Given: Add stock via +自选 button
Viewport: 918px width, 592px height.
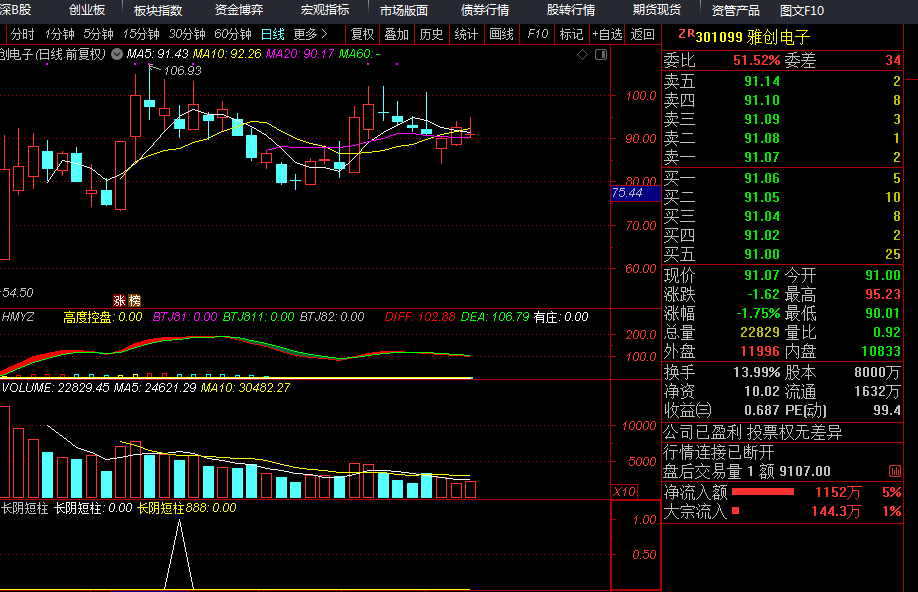Looking at the screenshot, I should pyautogui.click(x=607, y=35).
